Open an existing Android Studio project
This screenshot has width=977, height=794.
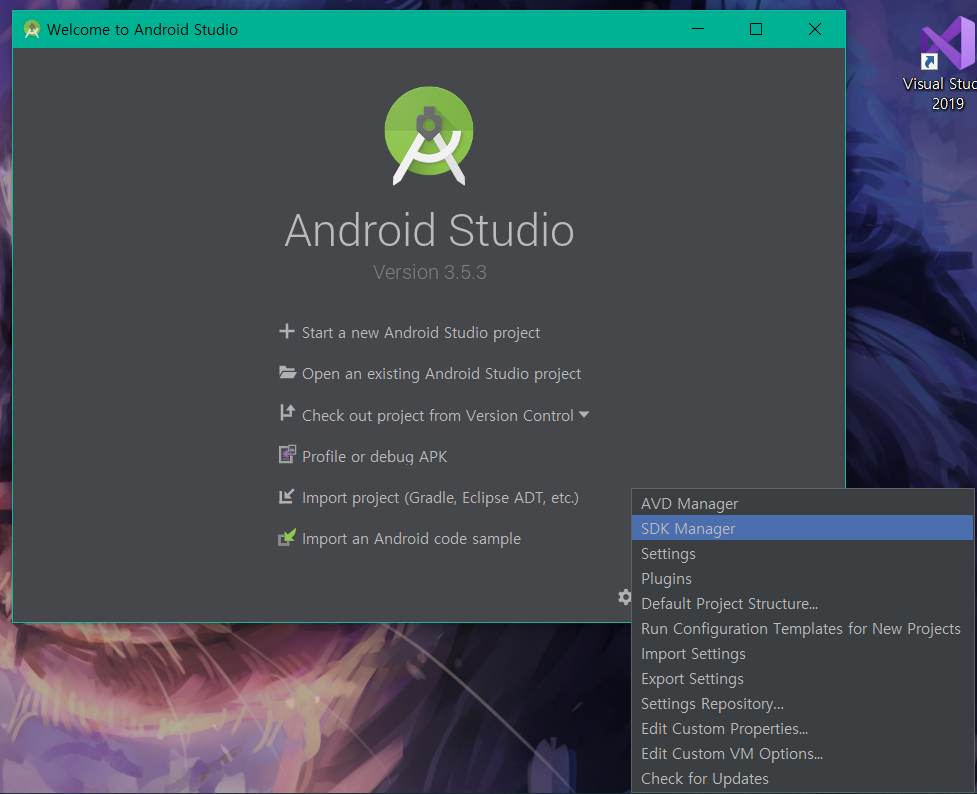pos(441,374)
